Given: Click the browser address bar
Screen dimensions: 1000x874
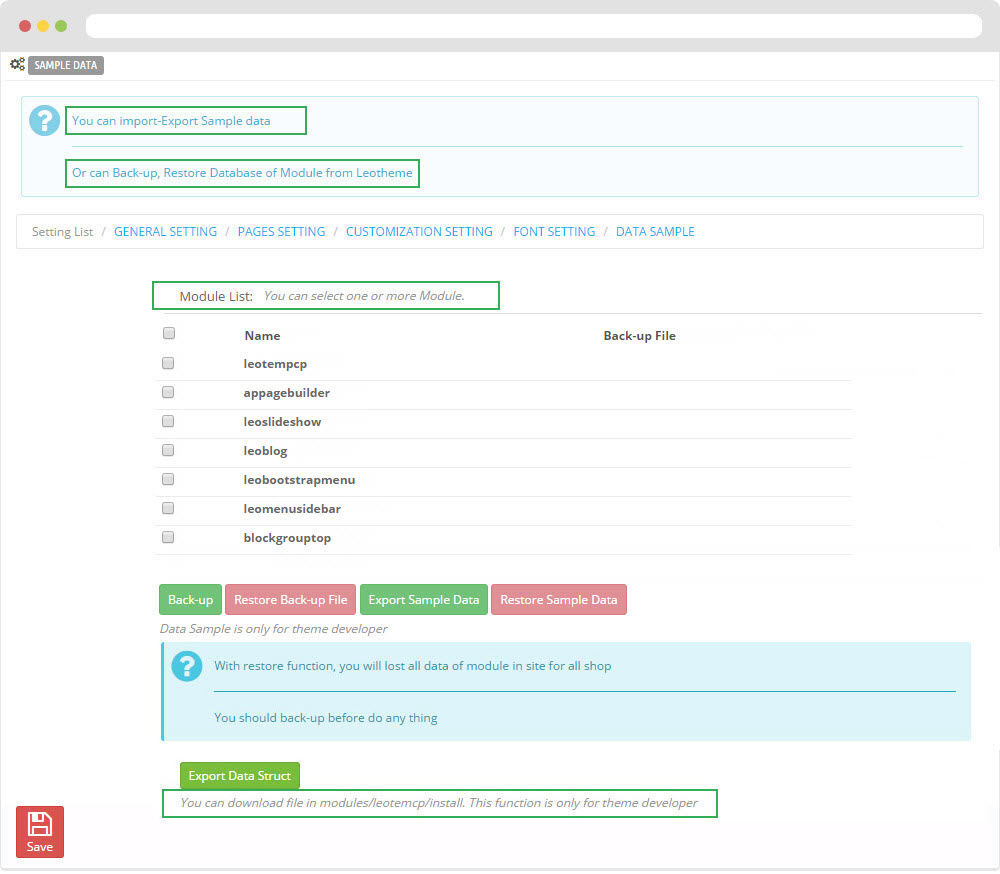Looking at the screenshot, I should [533, 26].
